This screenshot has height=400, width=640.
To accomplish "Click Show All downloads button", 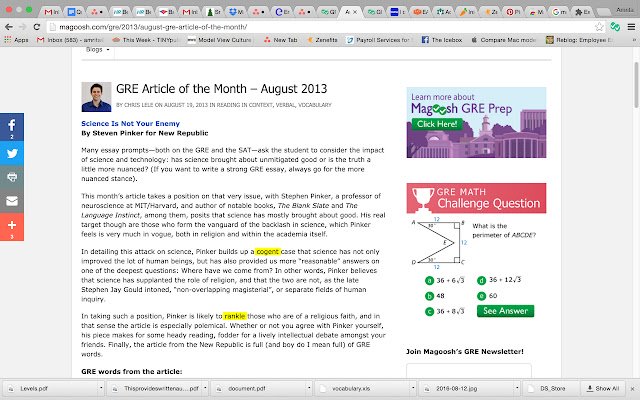I will 603,389.
